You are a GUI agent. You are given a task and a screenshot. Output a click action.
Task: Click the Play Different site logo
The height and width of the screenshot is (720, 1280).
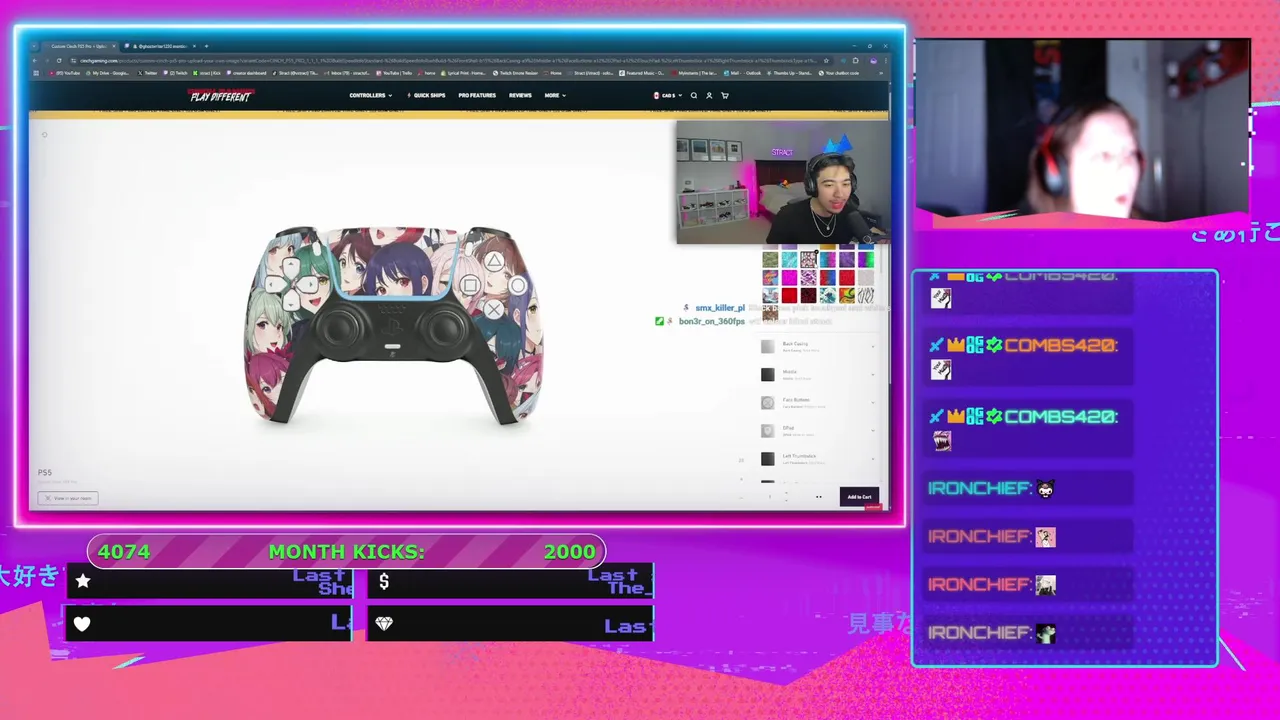tap(222, 96)
